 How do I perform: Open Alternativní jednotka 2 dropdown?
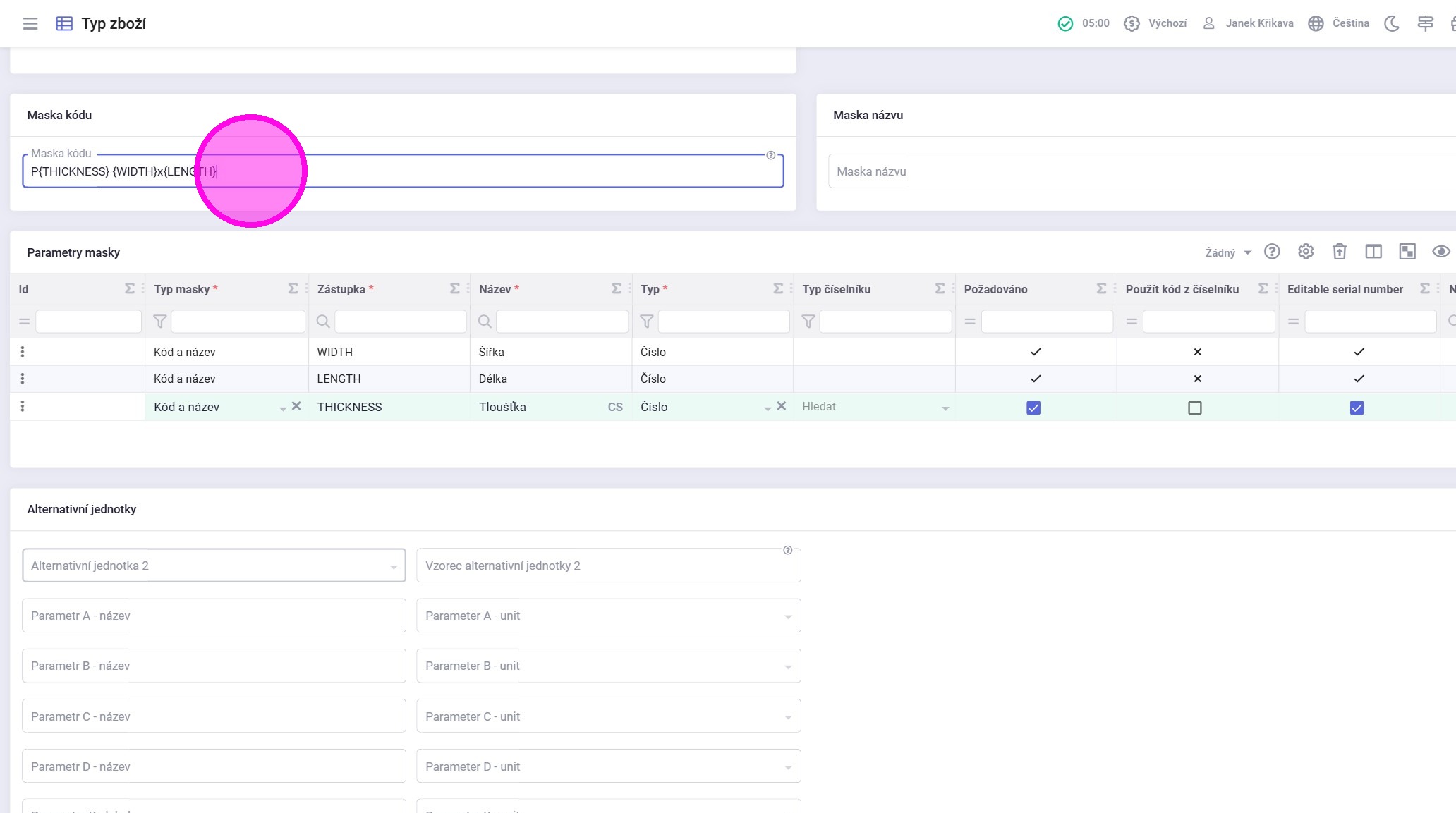click(393, 566)
